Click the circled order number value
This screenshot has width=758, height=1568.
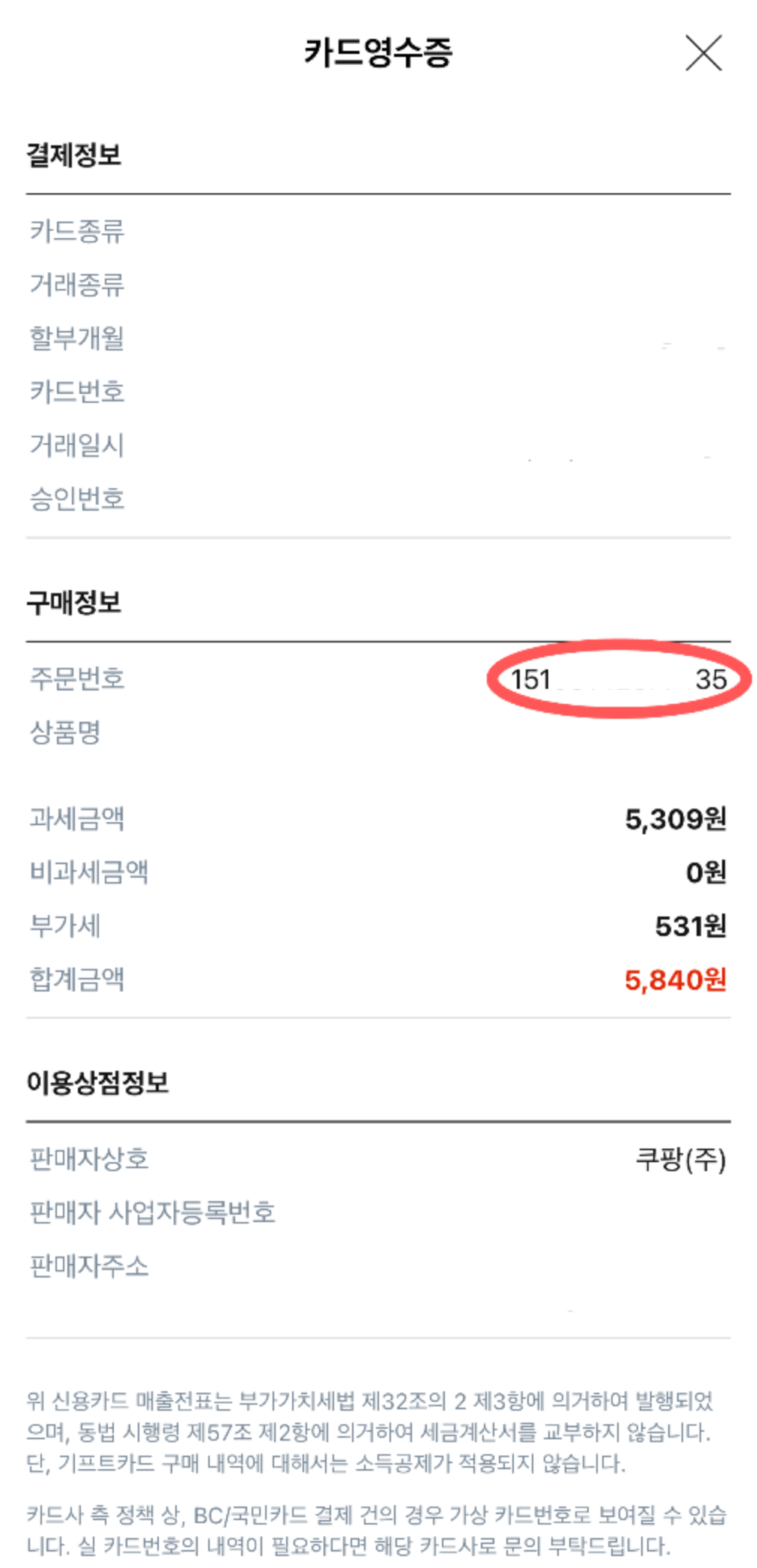click(x=619, y=679)
